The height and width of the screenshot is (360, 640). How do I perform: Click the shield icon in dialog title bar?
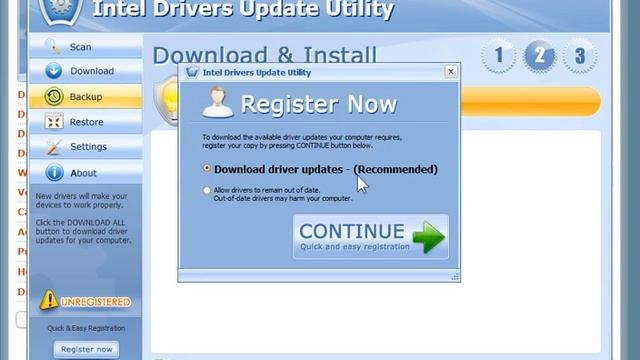pos(192,72)
